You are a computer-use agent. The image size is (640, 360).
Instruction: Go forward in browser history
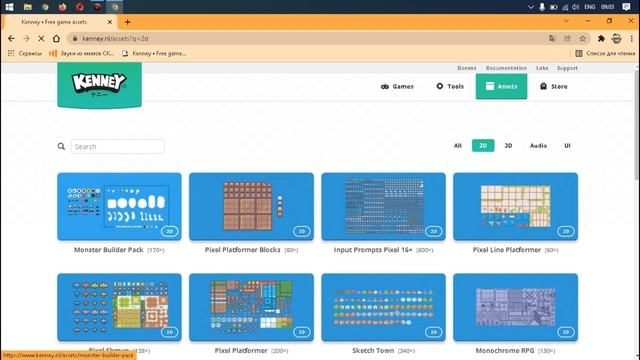click(x=27, y=38)
